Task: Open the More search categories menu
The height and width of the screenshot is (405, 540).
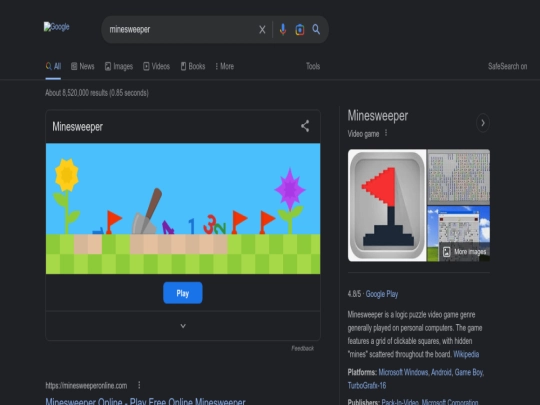Action: pos(225,66)
